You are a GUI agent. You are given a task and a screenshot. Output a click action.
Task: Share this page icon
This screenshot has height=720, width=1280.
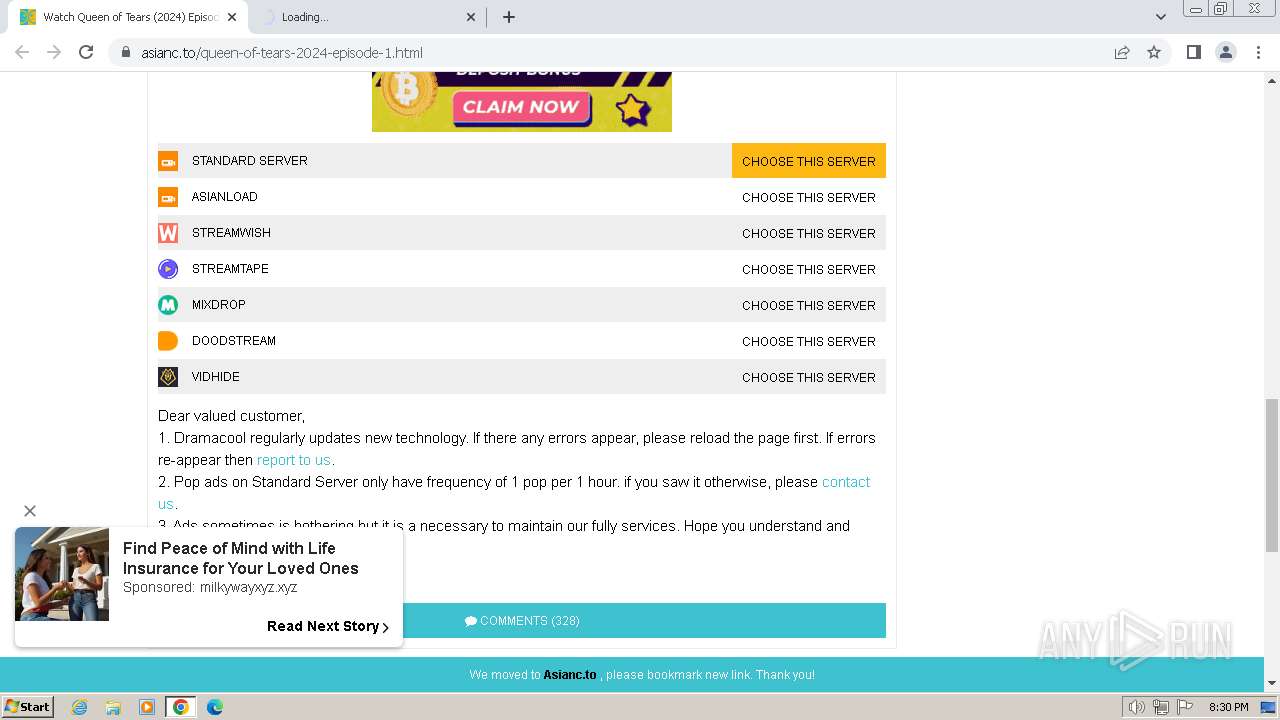tap(1122, 52)
